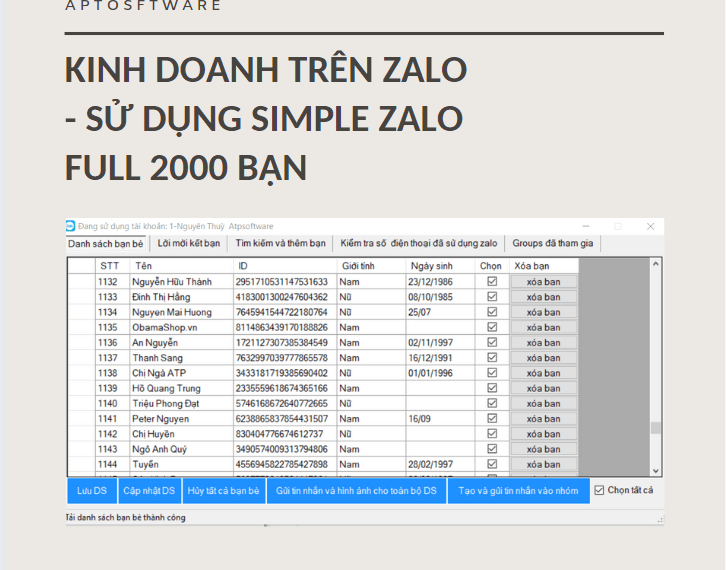
Task: Click the Giới tính column header
Action: coord(371,266)
